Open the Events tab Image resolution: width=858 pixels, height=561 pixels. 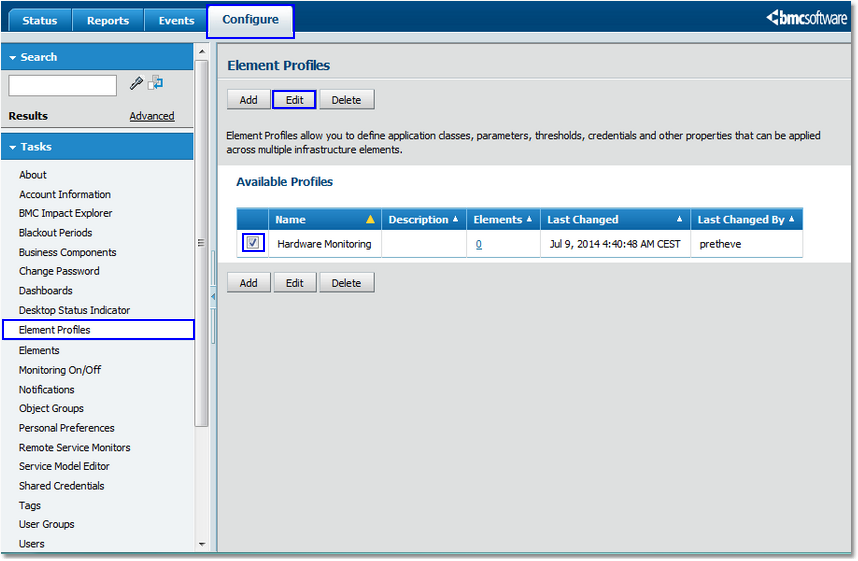coord(176,21)
